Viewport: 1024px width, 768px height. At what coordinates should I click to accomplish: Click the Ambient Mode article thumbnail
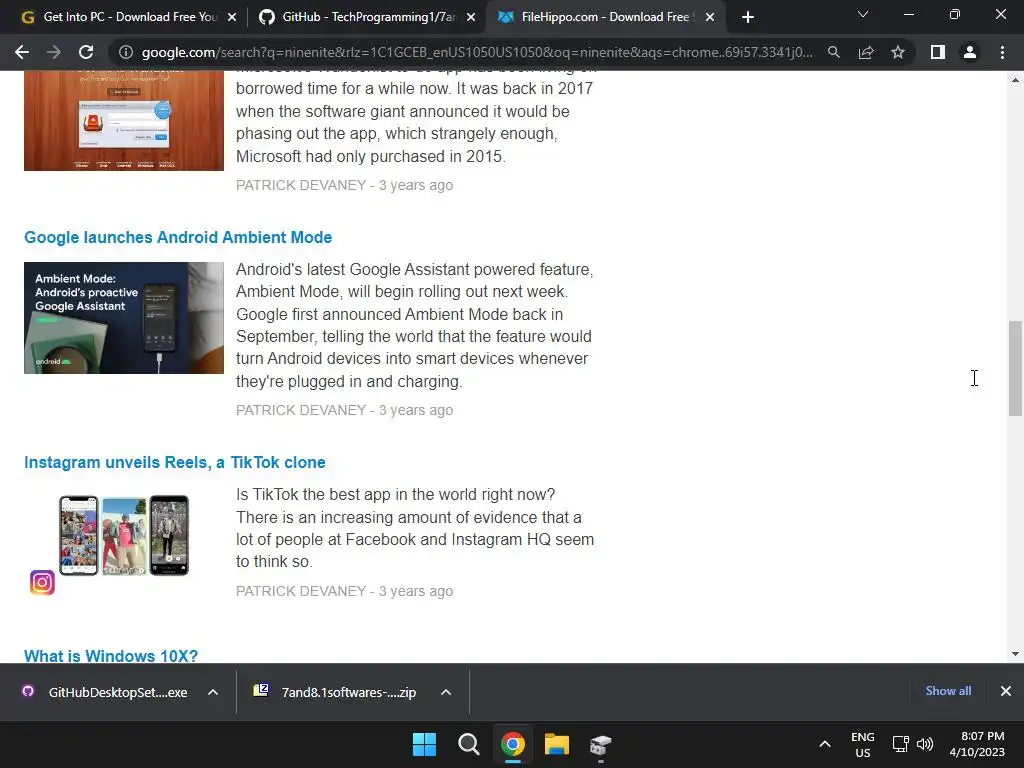click(124, 318)
